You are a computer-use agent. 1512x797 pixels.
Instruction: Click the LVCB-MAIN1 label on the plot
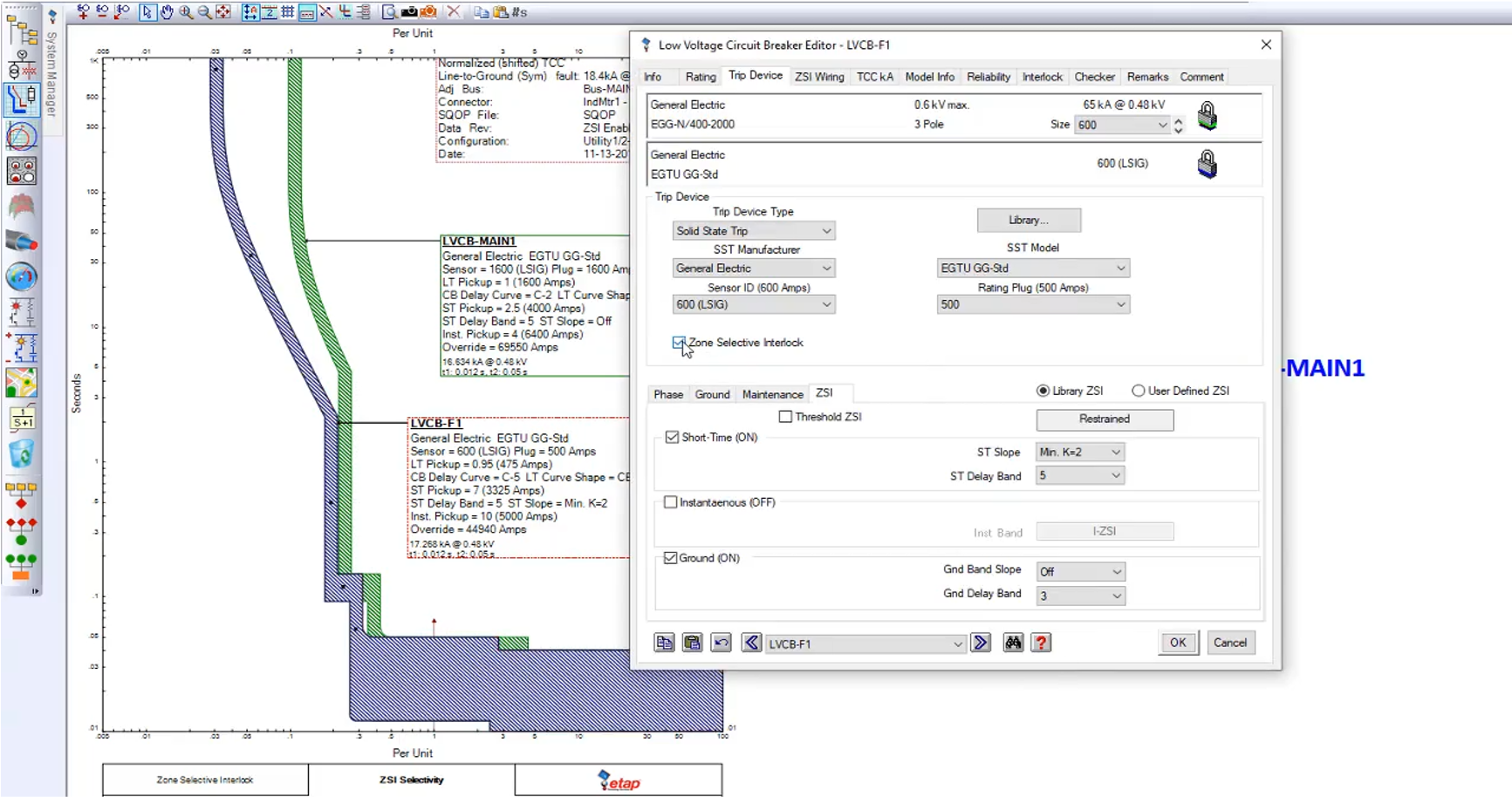[x=478, y=241]
